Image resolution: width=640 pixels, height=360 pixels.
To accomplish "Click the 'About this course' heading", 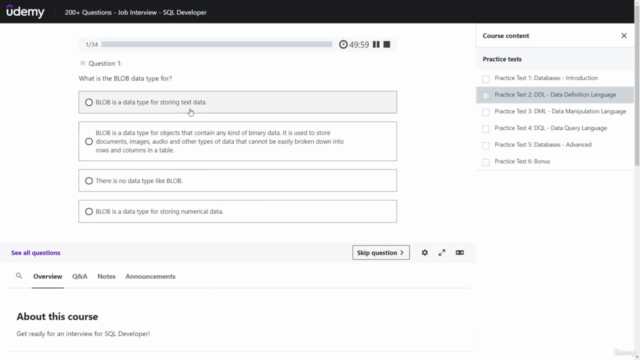I will coord(57,316).
